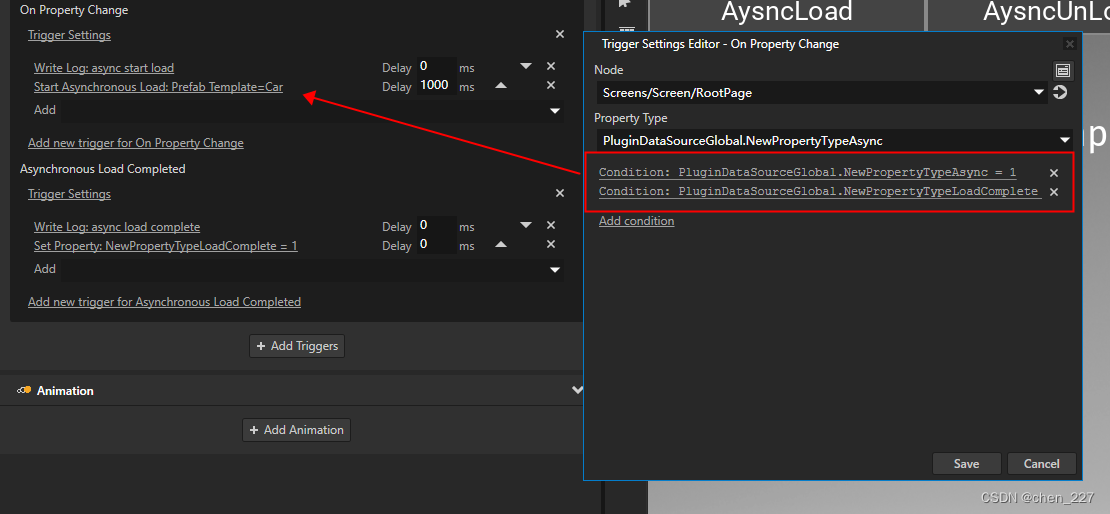Remove the NewPropertyTypeAsync = 1 condition
Image resolution: width=1110 pixels, height=514 pixels.
click(x=1053, y=173)
